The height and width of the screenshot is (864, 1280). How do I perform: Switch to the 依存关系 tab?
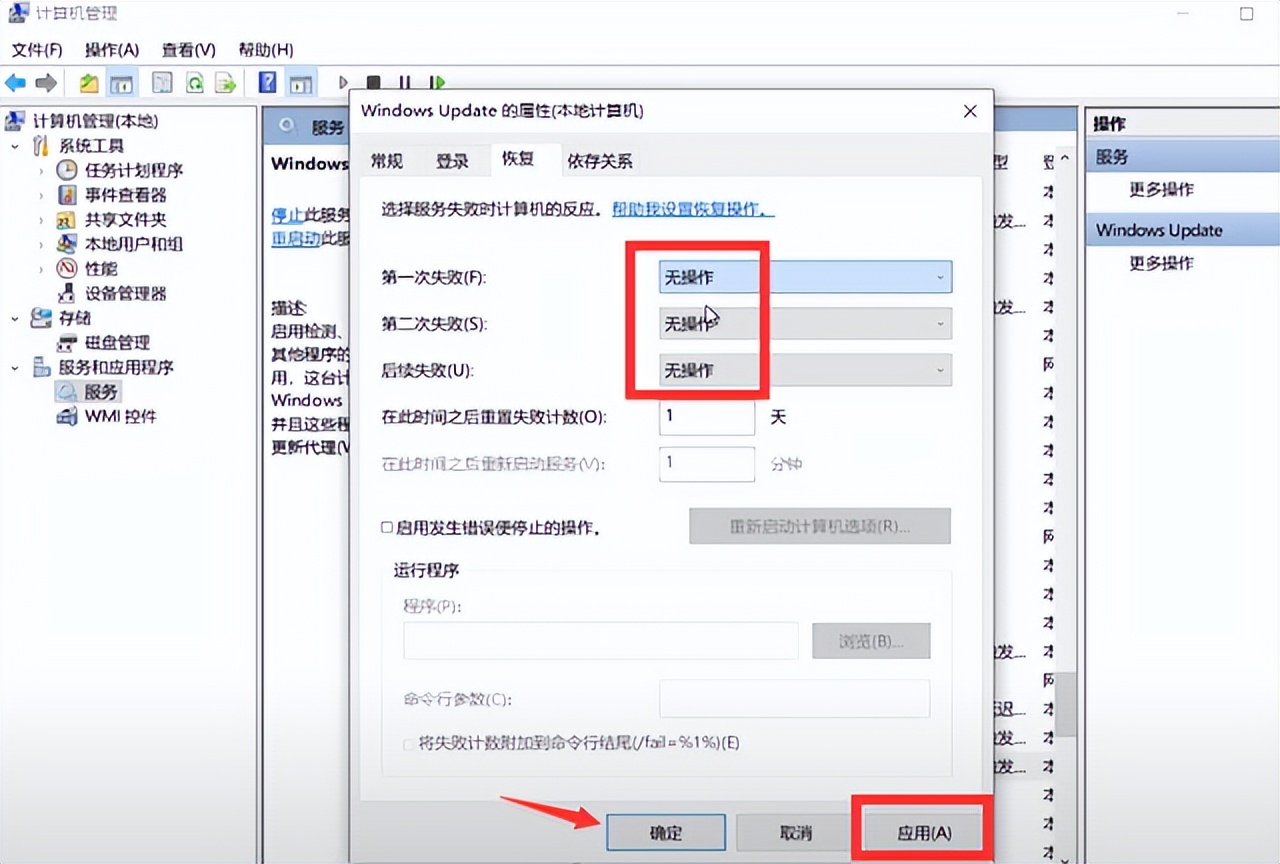599,160
